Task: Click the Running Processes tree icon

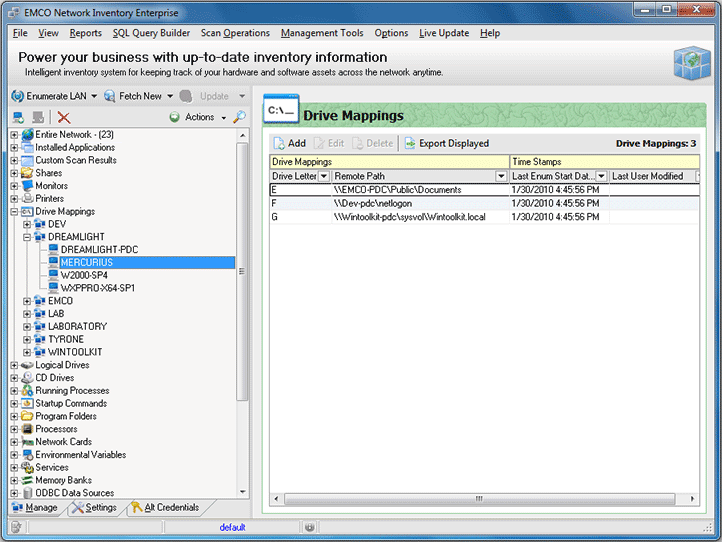Action: 27,391
